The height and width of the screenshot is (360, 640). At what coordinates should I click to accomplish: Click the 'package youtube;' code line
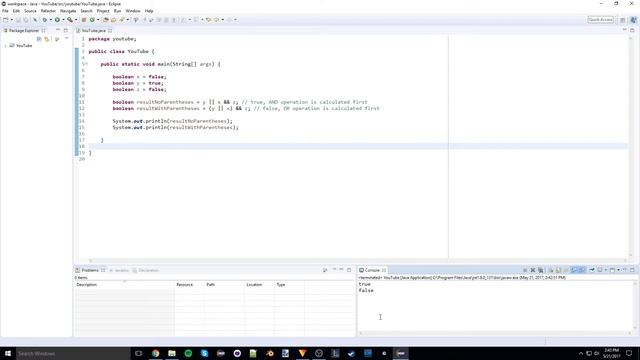coord(113,39)
